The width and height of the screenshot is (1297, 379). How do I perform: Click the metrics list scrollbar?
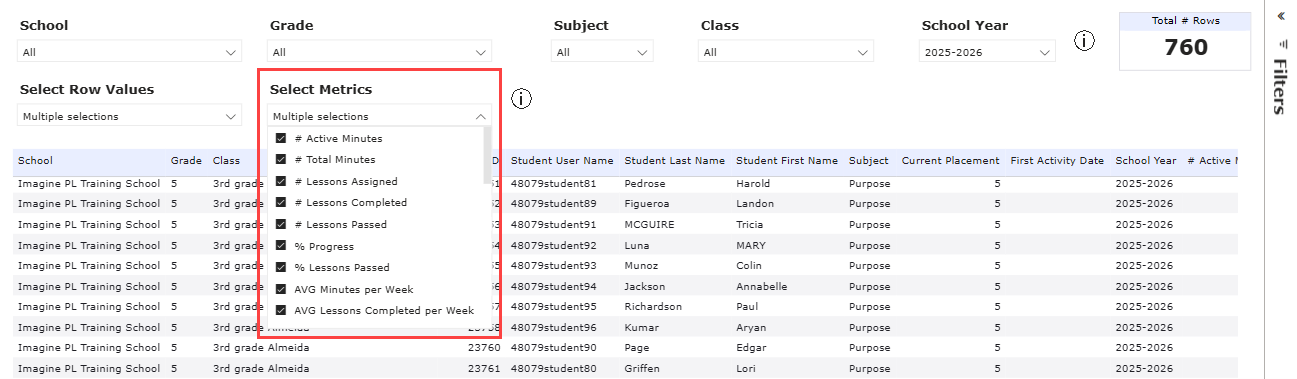[488, 155]
